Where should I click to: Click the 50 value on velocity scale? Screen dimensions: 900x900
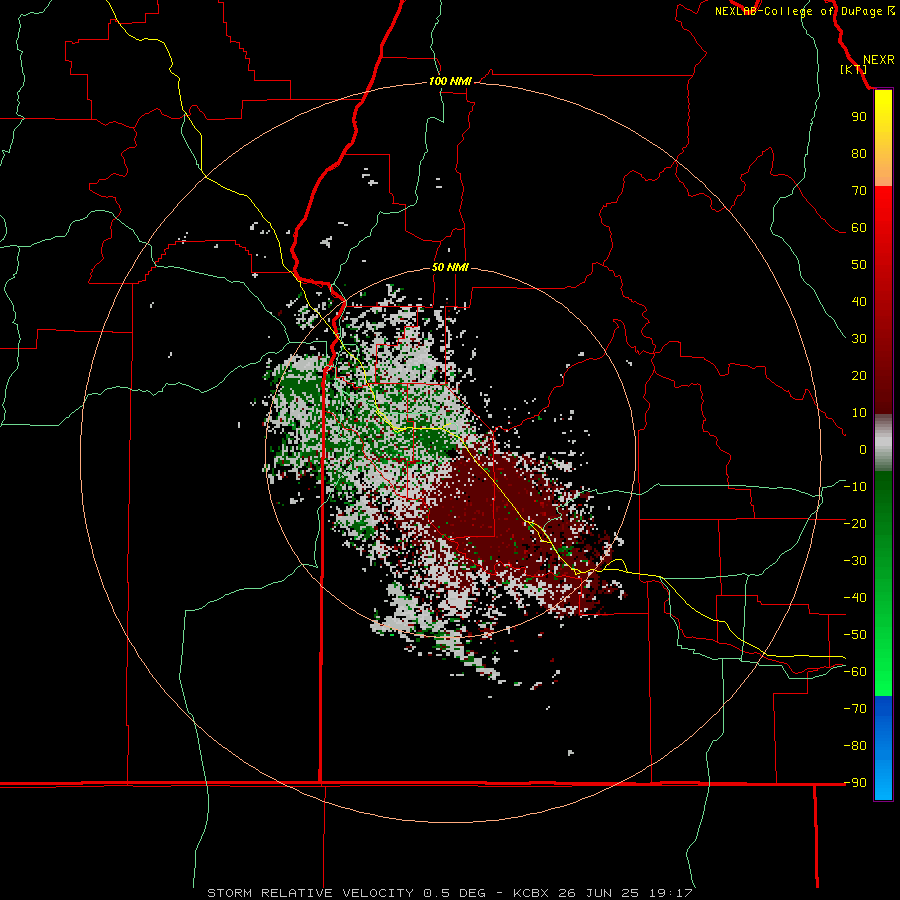(859, 265)
